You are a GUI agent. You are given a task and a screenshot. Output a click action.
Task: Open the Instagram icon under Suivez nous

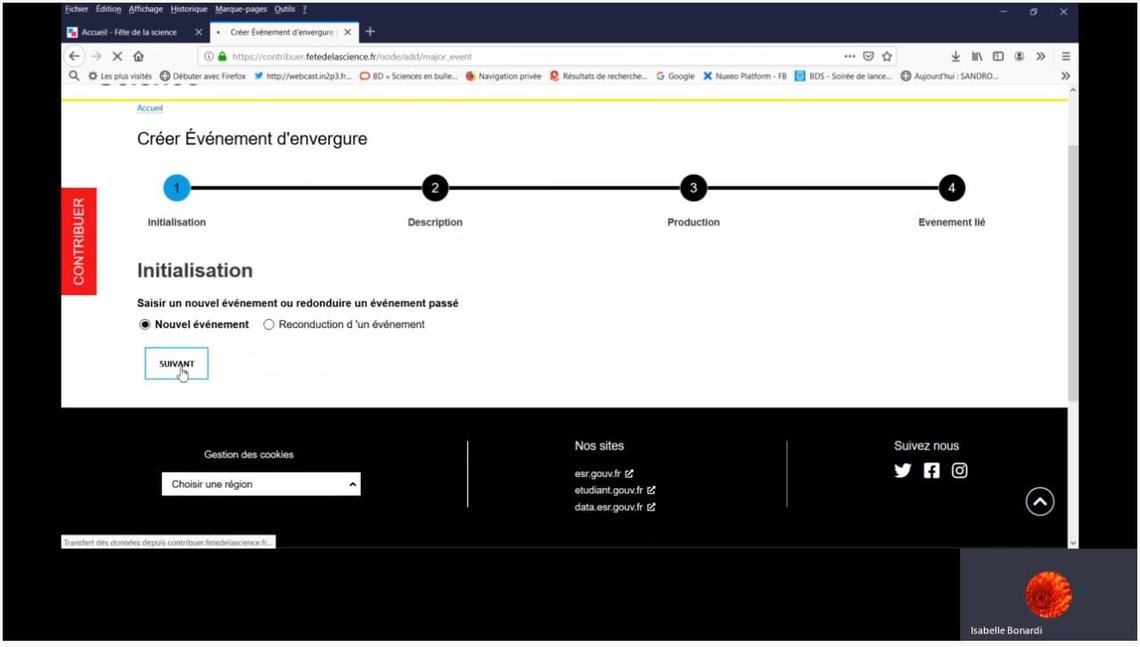coord(959,470)
